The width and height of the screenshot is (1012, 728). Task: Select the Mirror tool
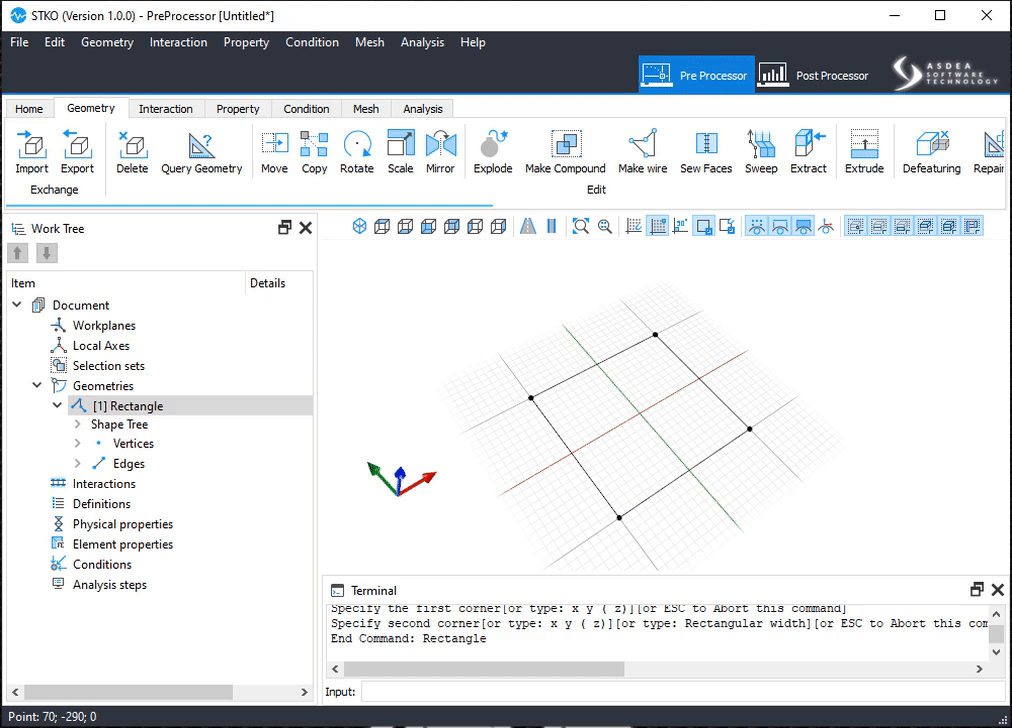440,152
